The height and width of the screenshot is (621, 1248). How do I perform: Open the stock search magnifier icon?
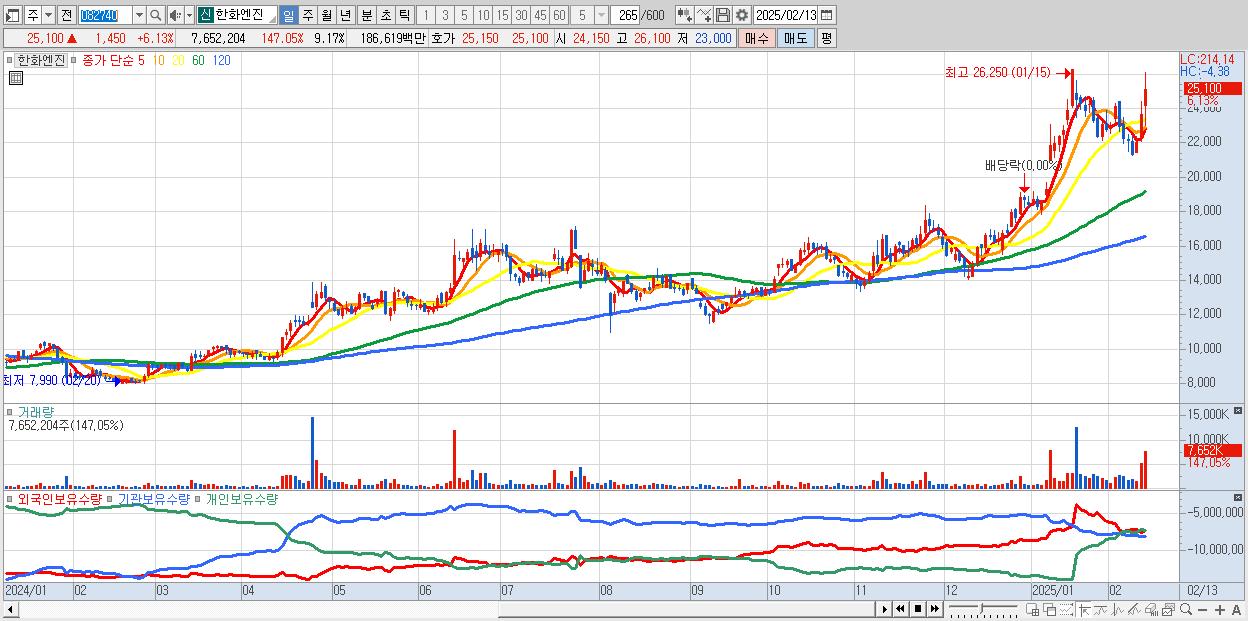click(156, 15)
